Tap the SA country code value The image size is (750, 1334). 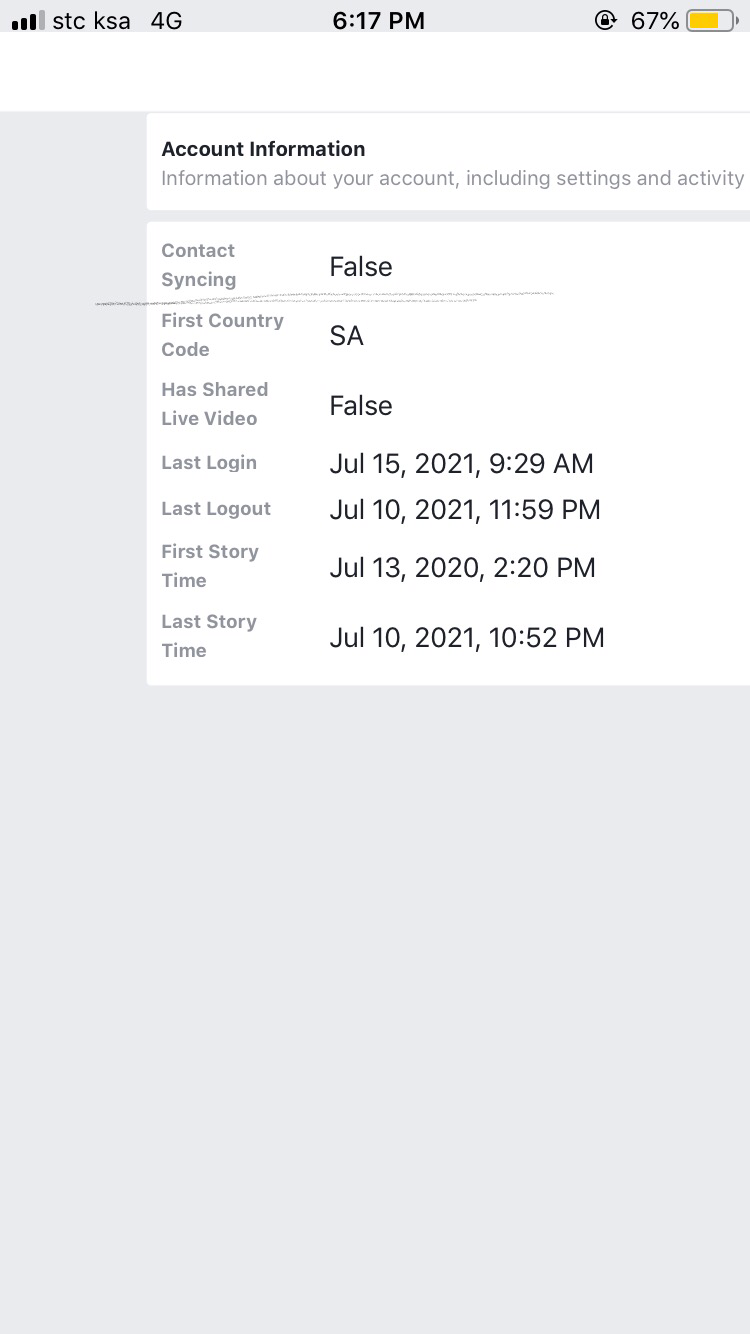tap(346, 336)
